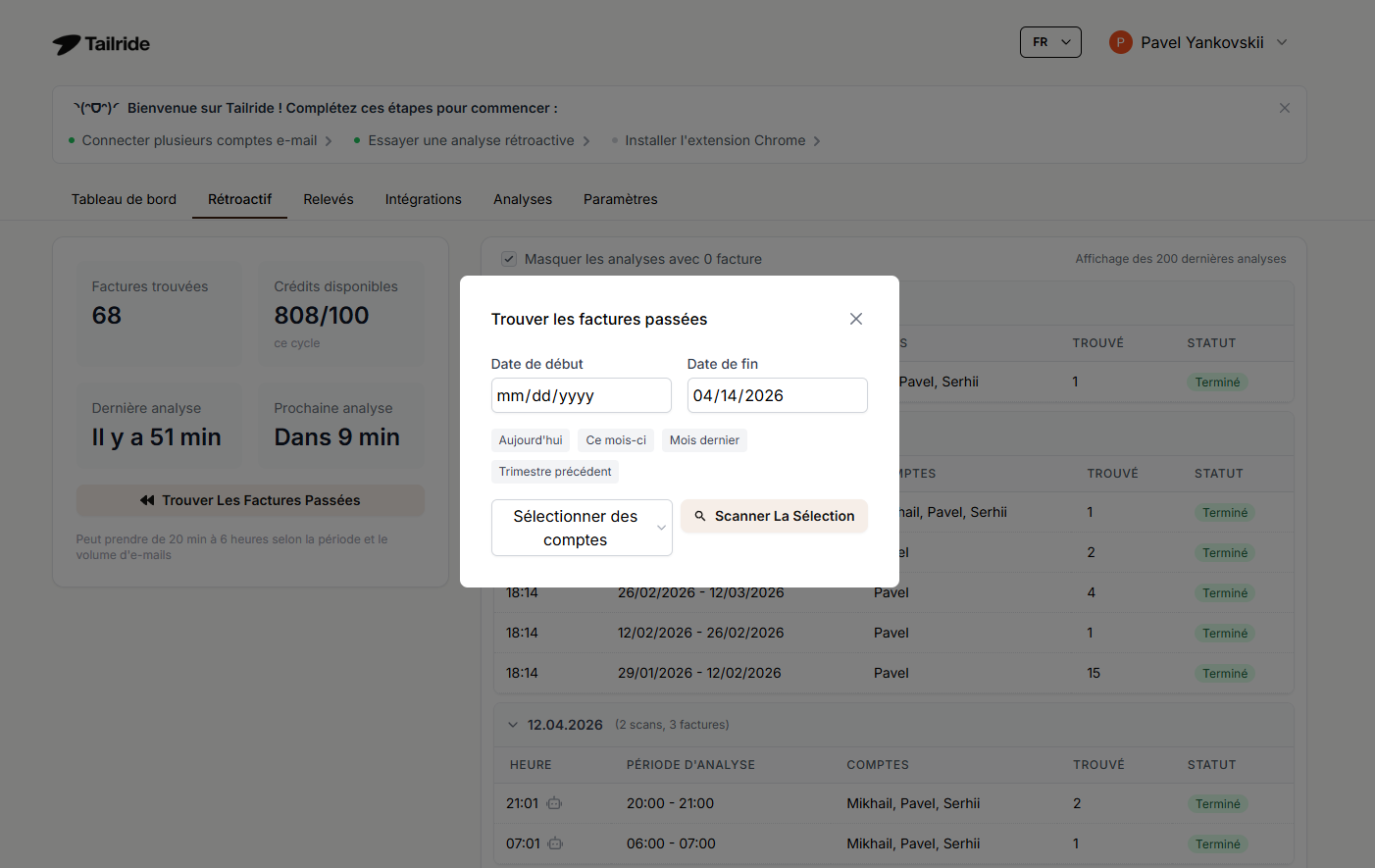This screenshot has width=1375, height=868.
Task: Expand the Pavel Yankovskii user menu
Action: pos(1281,42)
